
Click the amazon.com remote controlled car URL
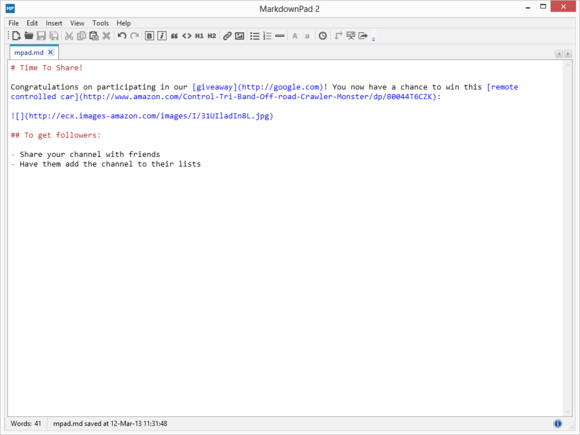click(258, 97)
